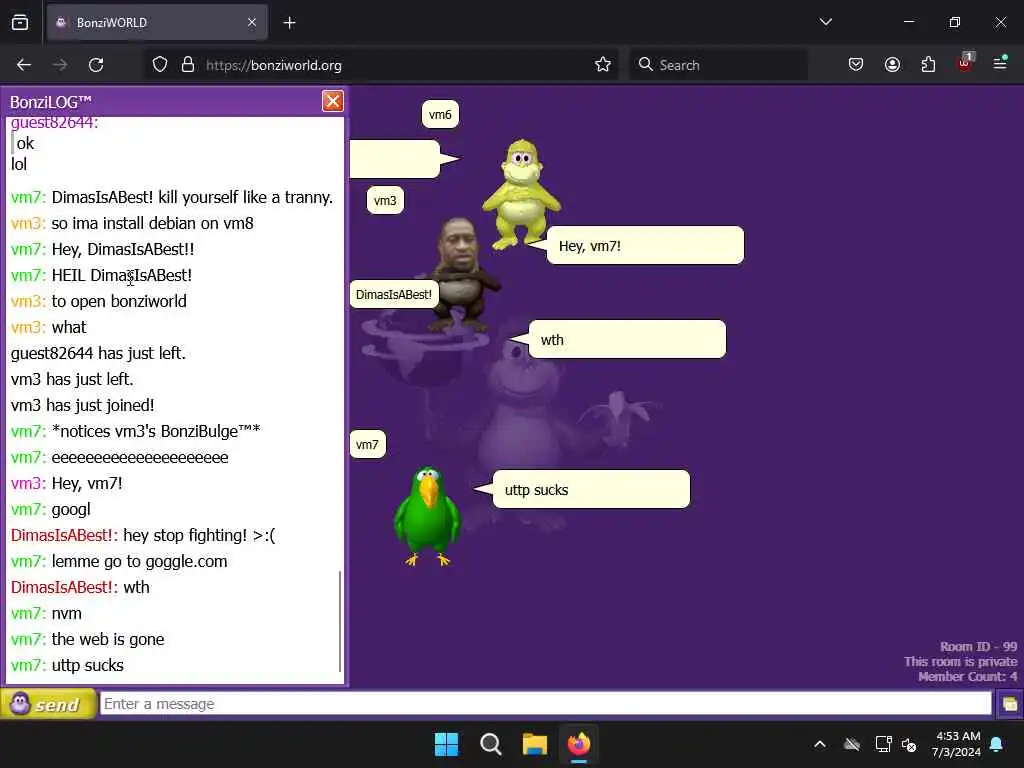1024x768 pixels.
Task: Click the crossed-out cloud tray icon
Action: (852, 744)
